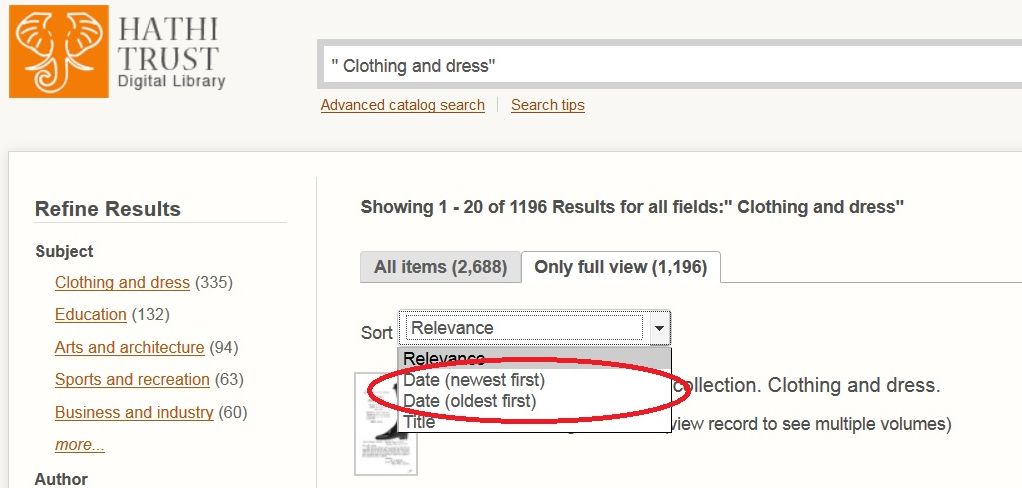The width and height of the screenshot is (1022, 488).
Task: Open Advanced catalog search link
Action: point(402,105)
